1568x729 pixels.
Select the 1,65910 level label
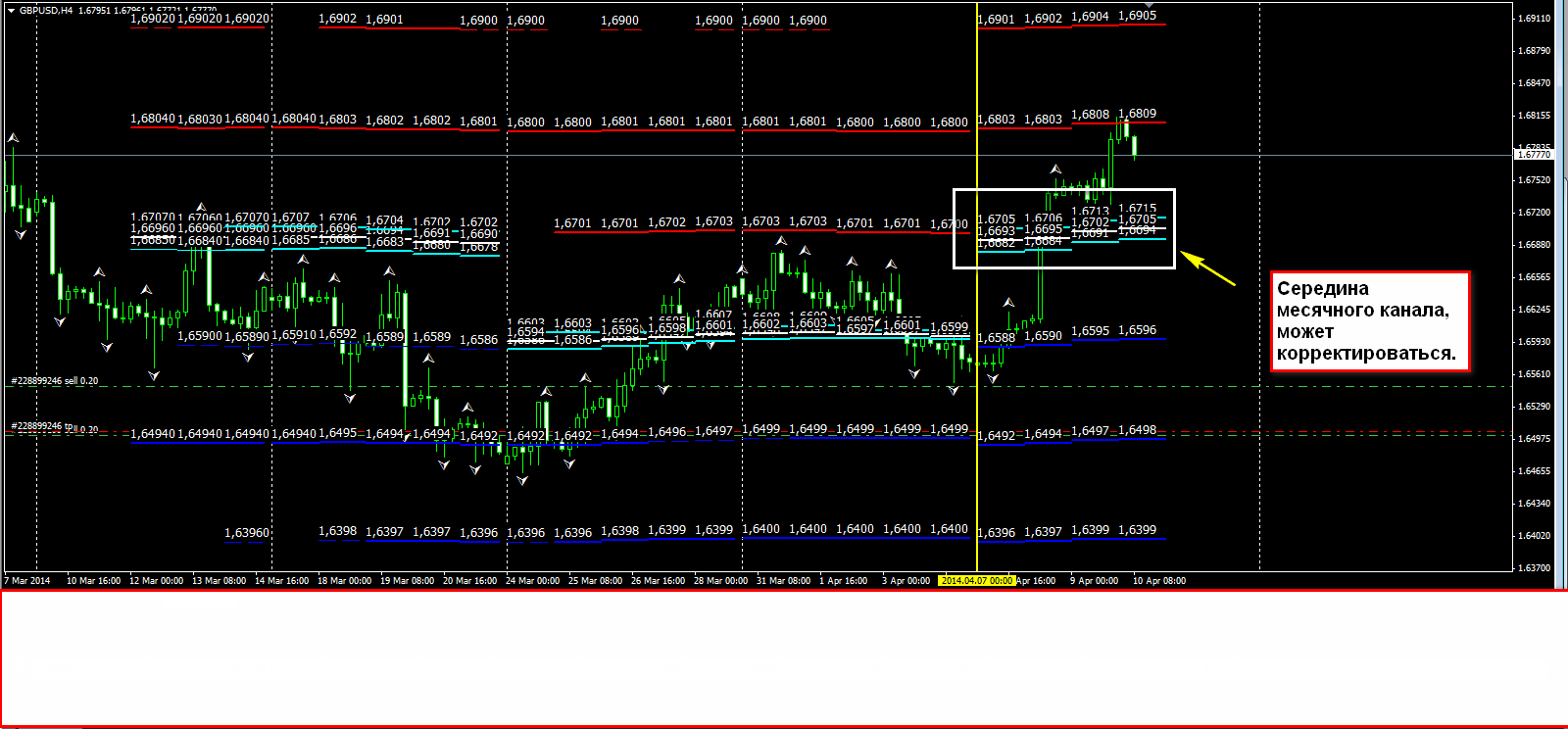294,335
